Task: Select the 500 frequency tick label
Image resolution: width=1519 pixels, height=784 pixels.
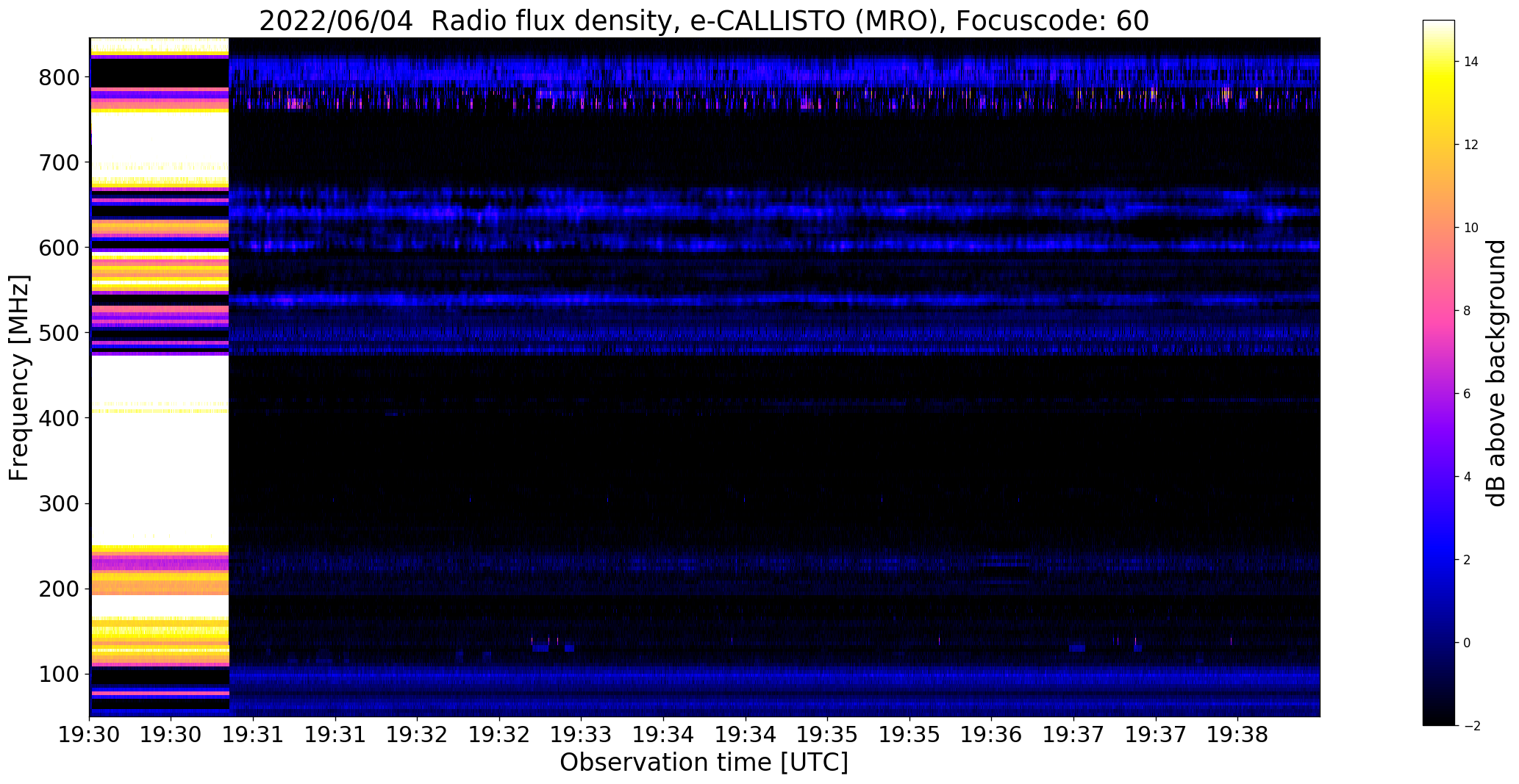Action: click(x=60, y=333)
